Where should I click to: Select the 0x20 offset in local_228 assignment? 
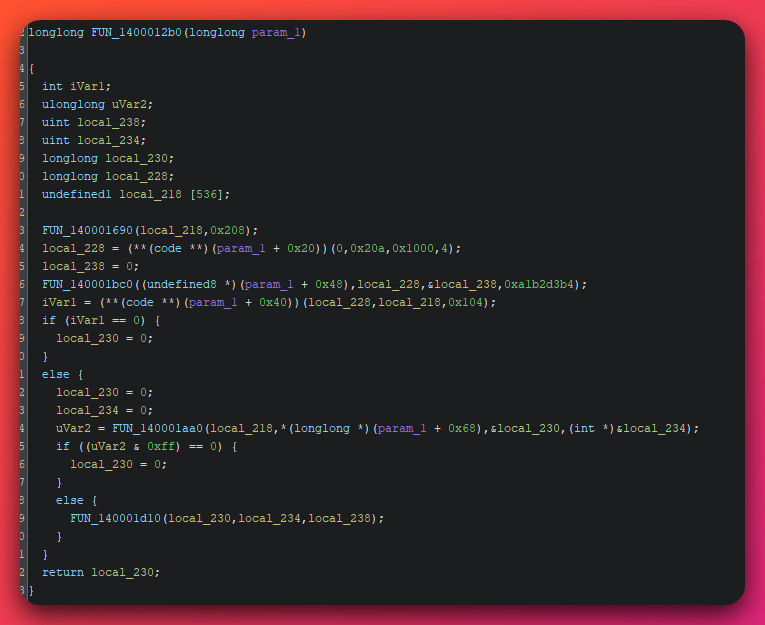tap(301, 248)
